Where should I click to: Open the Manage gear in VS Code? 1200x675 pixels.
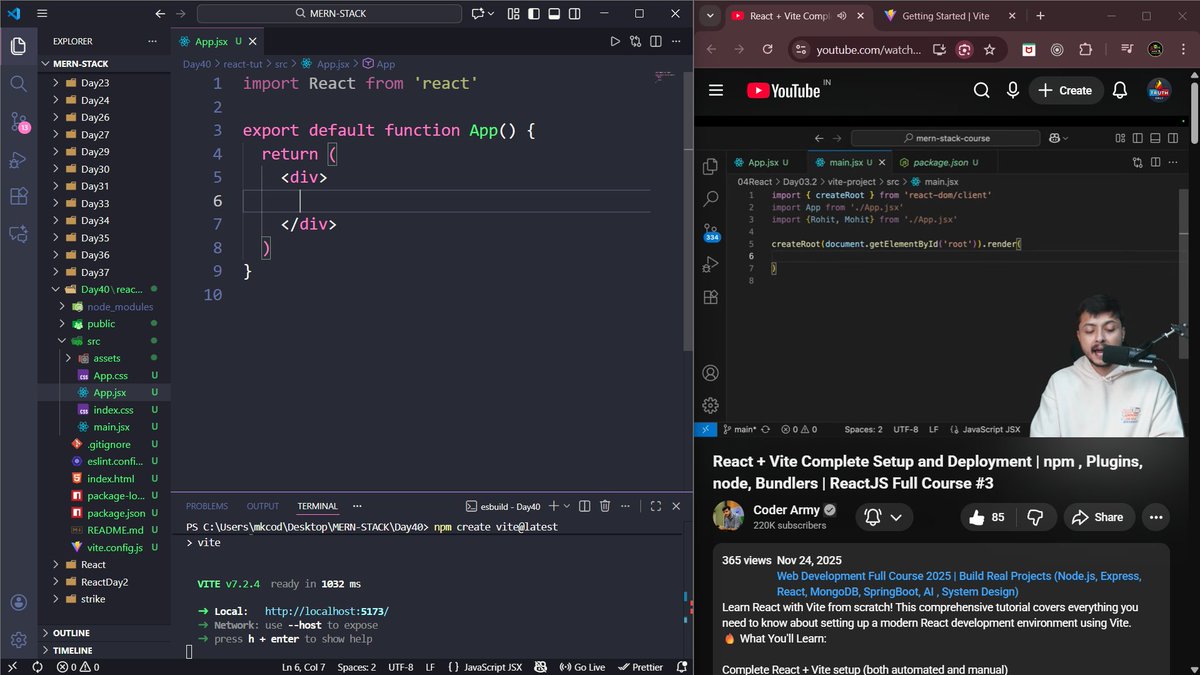18,640
